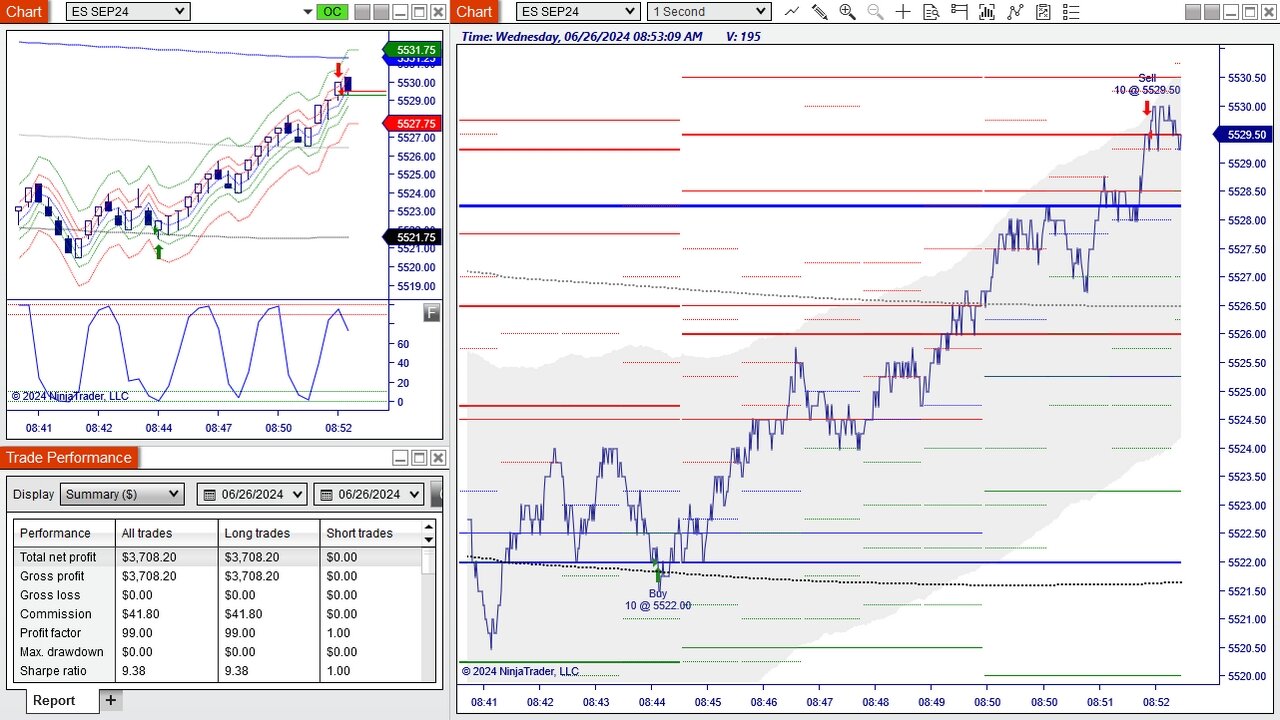Open the chart Properties list icon
The height and width of the screenshot is (720, 1280).
click(1071, 12)
